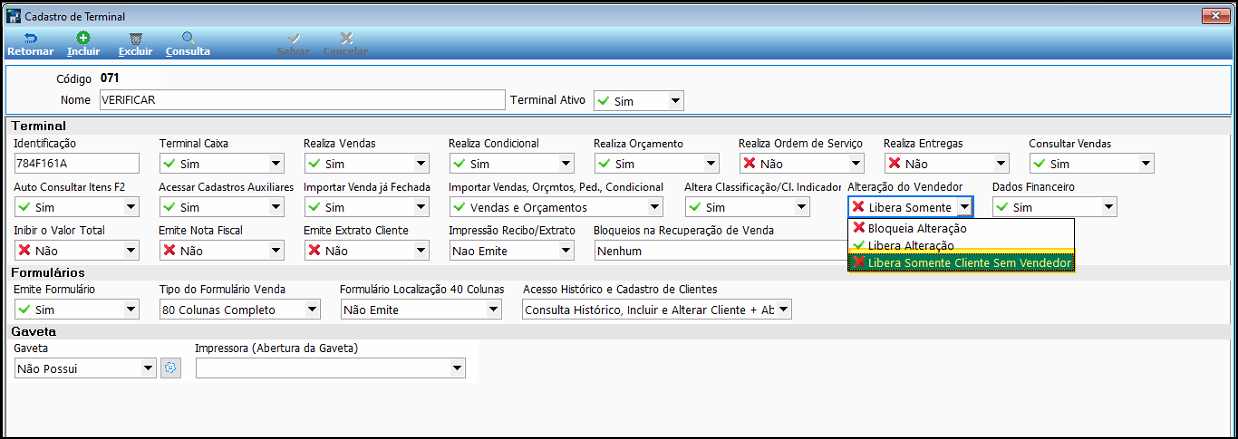Click the Código value 071
Viewport: 1238px width, 439px height.
(110, 77)
